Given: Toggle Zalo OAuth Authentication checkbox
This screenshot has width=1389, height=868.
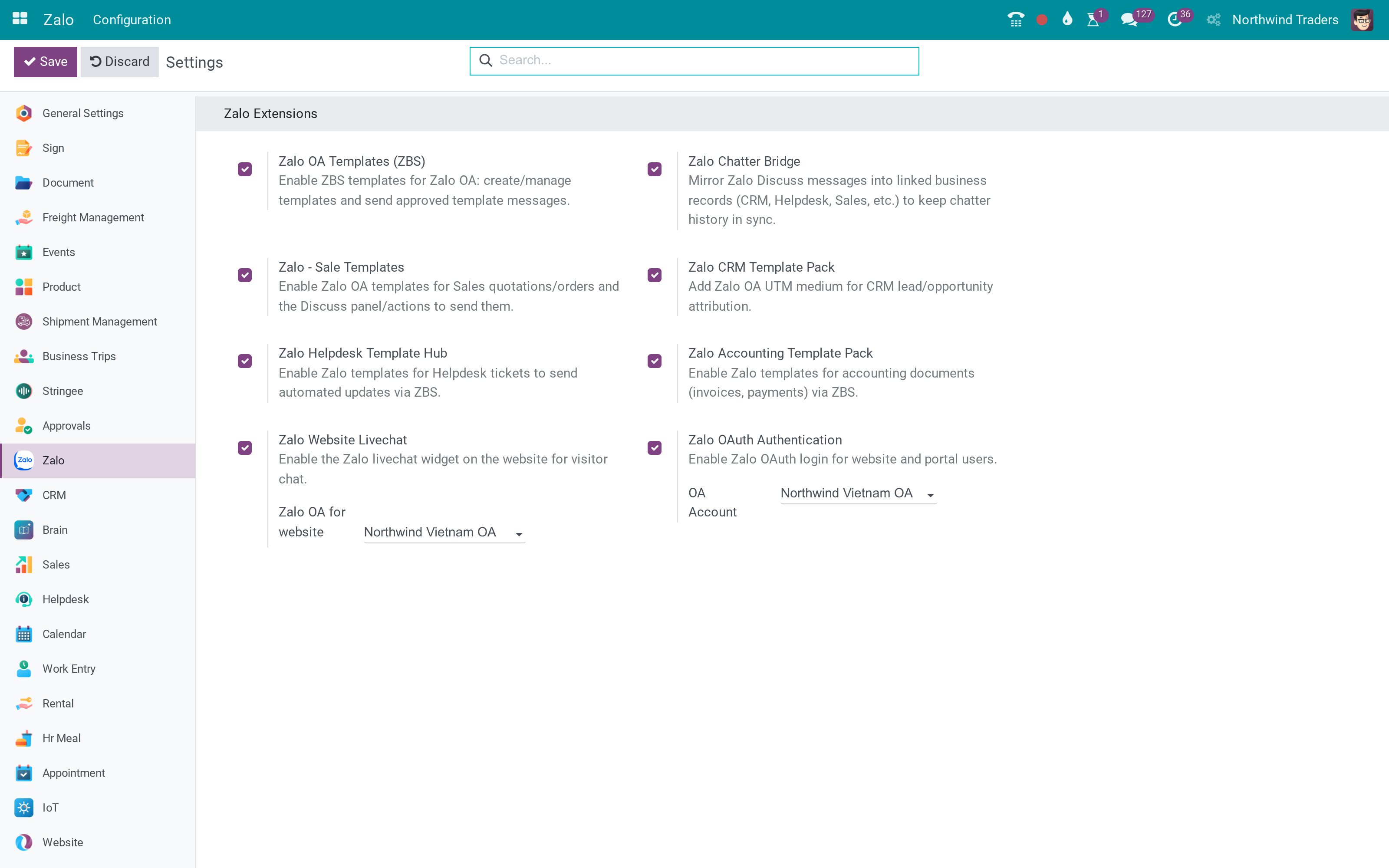Looking at the screenshot, I should click(654, 448).
